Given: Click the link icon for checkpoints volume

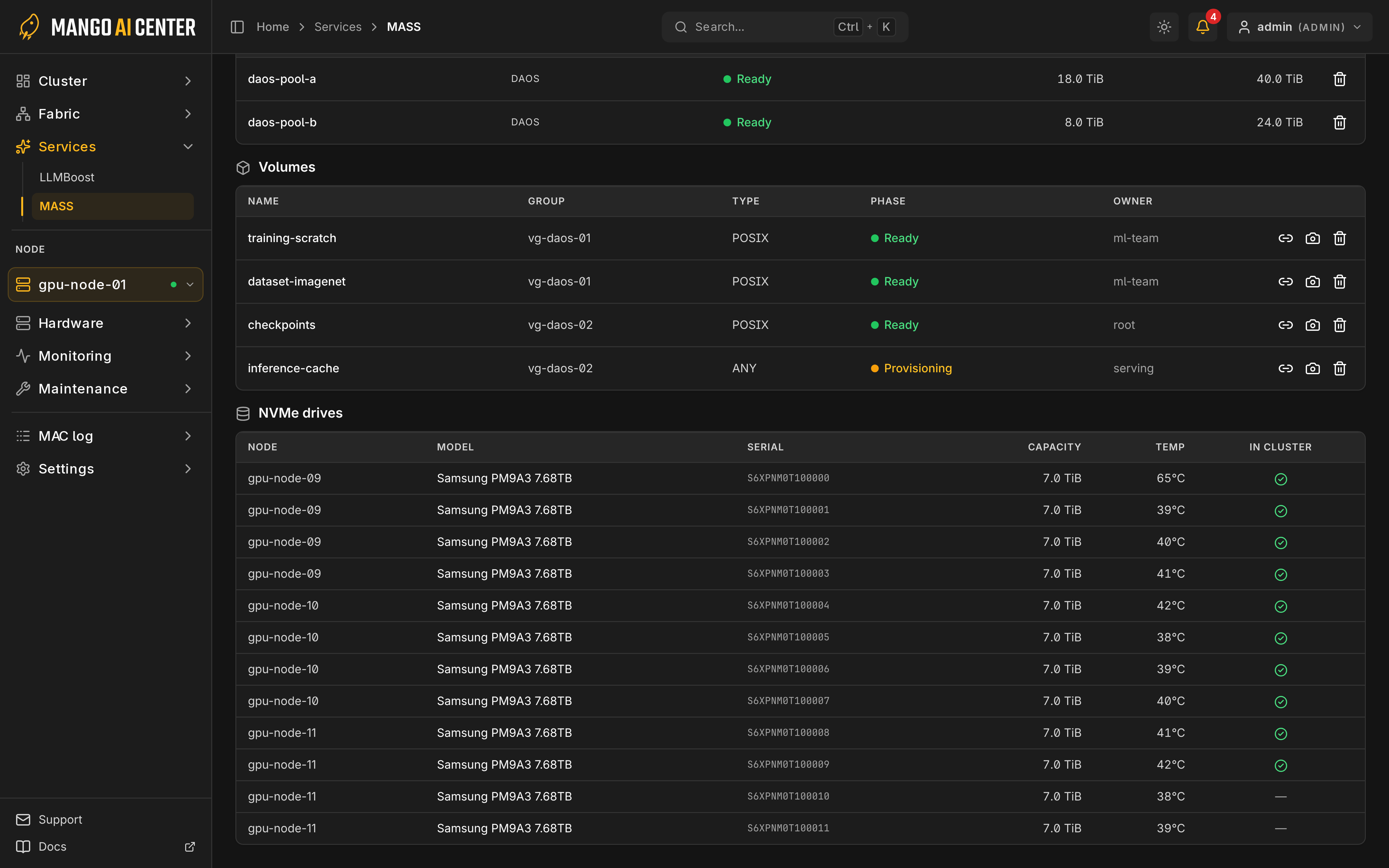Looking at the screenshot, I should pyautogui.click(x=1286, y=325).
